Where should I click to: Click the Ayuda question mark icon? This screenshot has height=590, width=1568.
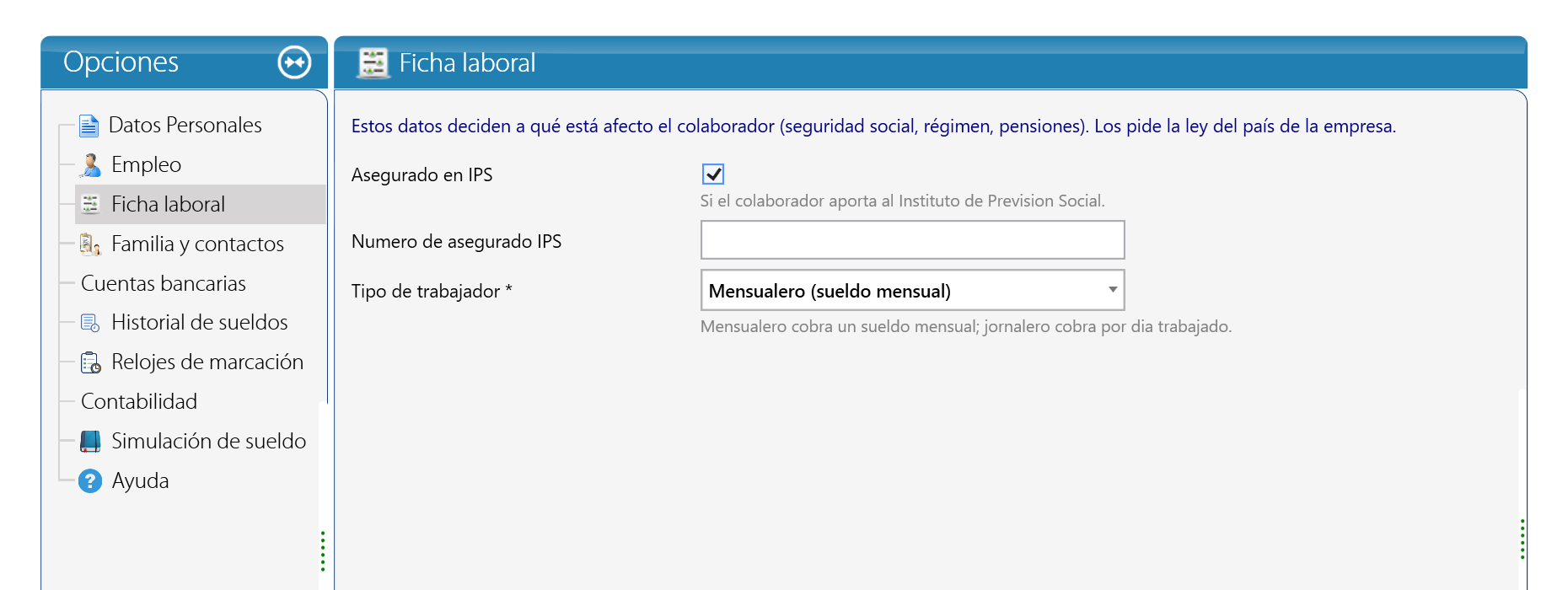click(x=90, y=480)
